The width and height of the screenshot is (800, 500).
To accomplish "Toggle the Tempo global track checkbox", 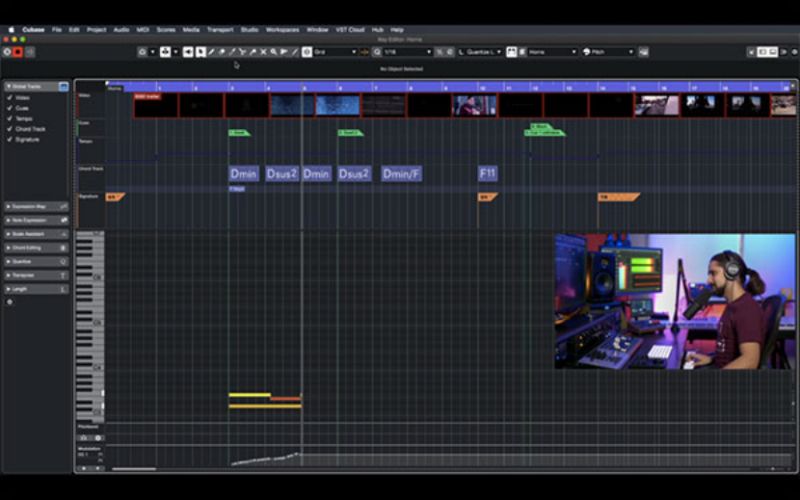I will 10,119.
